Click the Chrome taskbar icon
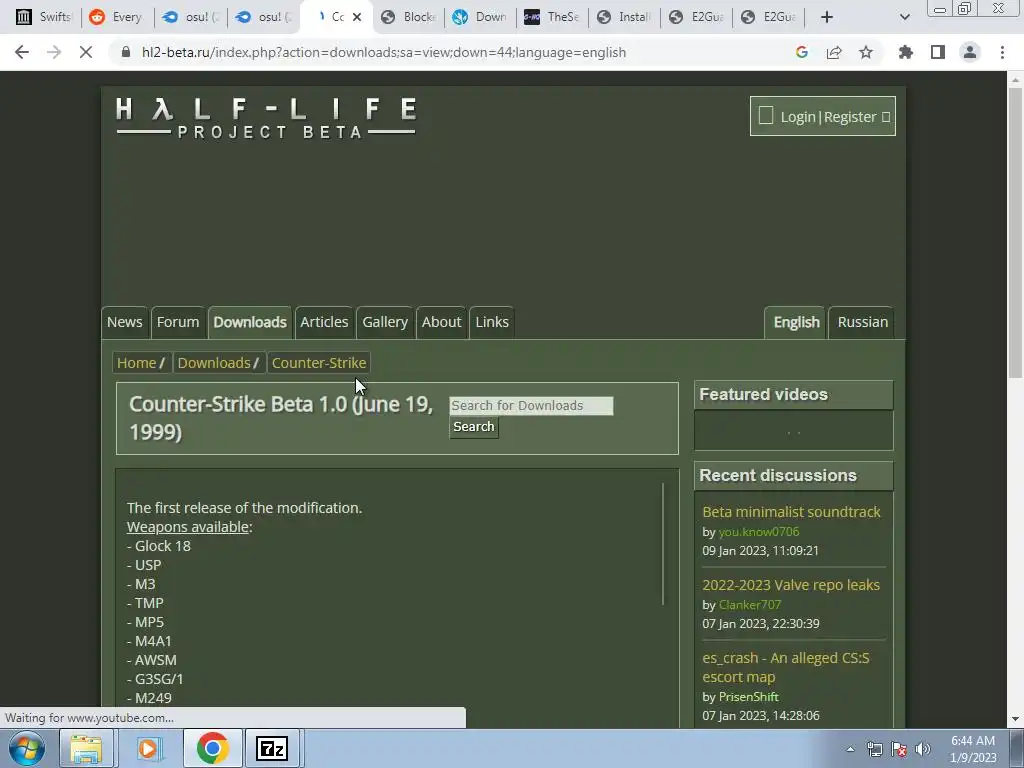1024x768 pixels. tap(212, 748)
